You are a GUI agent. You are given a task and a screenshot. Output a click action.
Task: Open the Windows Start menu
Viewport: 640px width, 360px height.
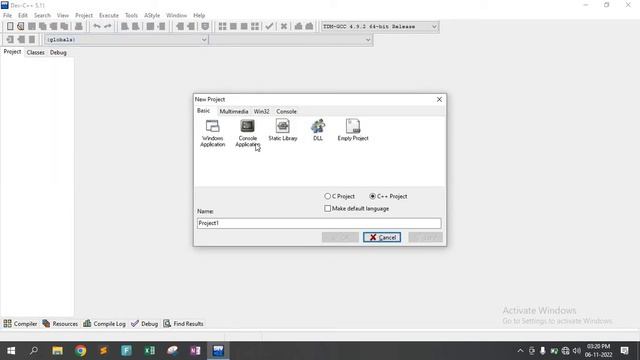click(x=11, y=351)
